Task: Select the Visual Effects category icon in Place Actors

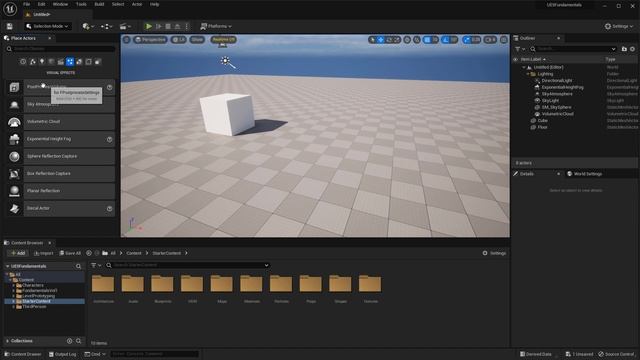Action: click(70, 62)
